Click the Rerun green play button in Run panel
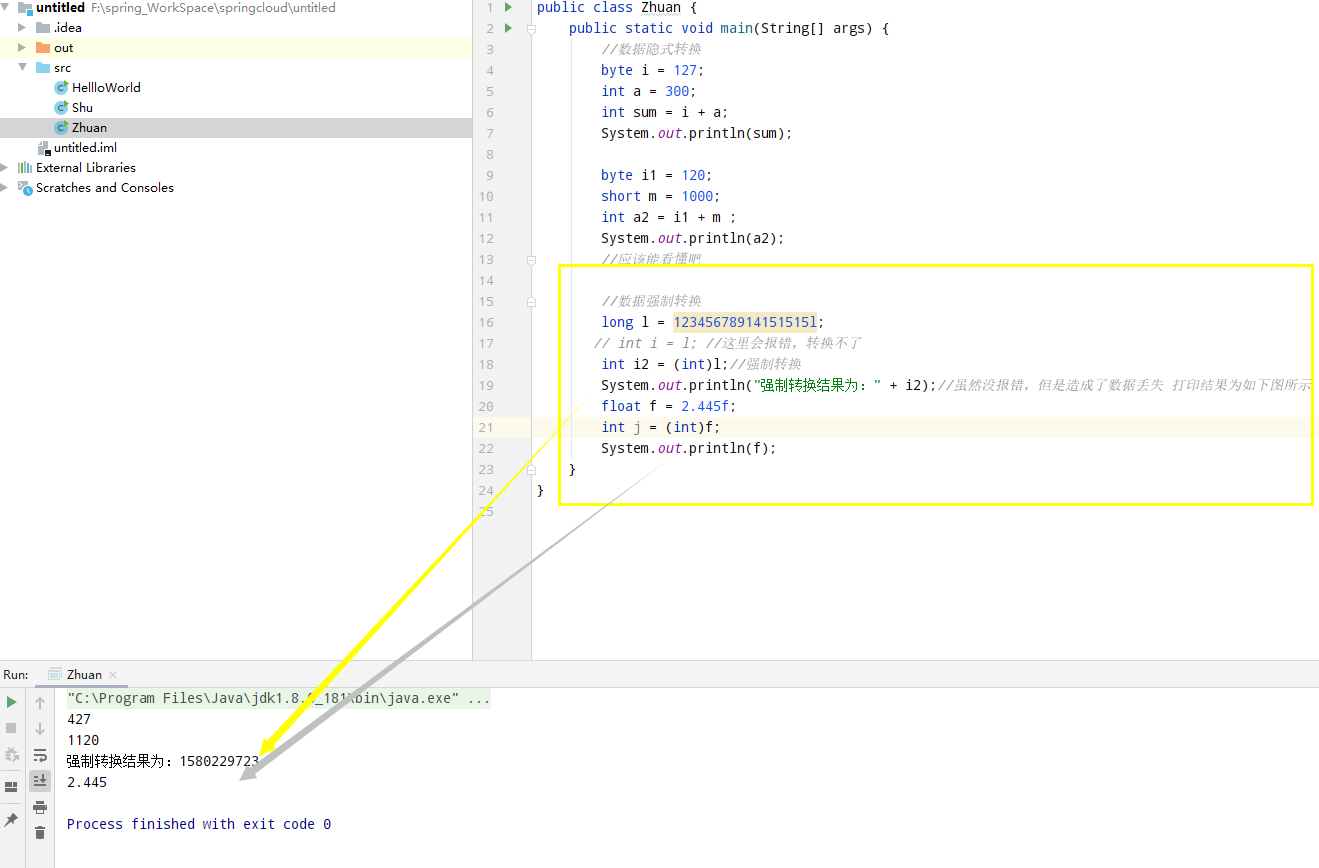The image size is (1319, 868). (x=12, y=702)
